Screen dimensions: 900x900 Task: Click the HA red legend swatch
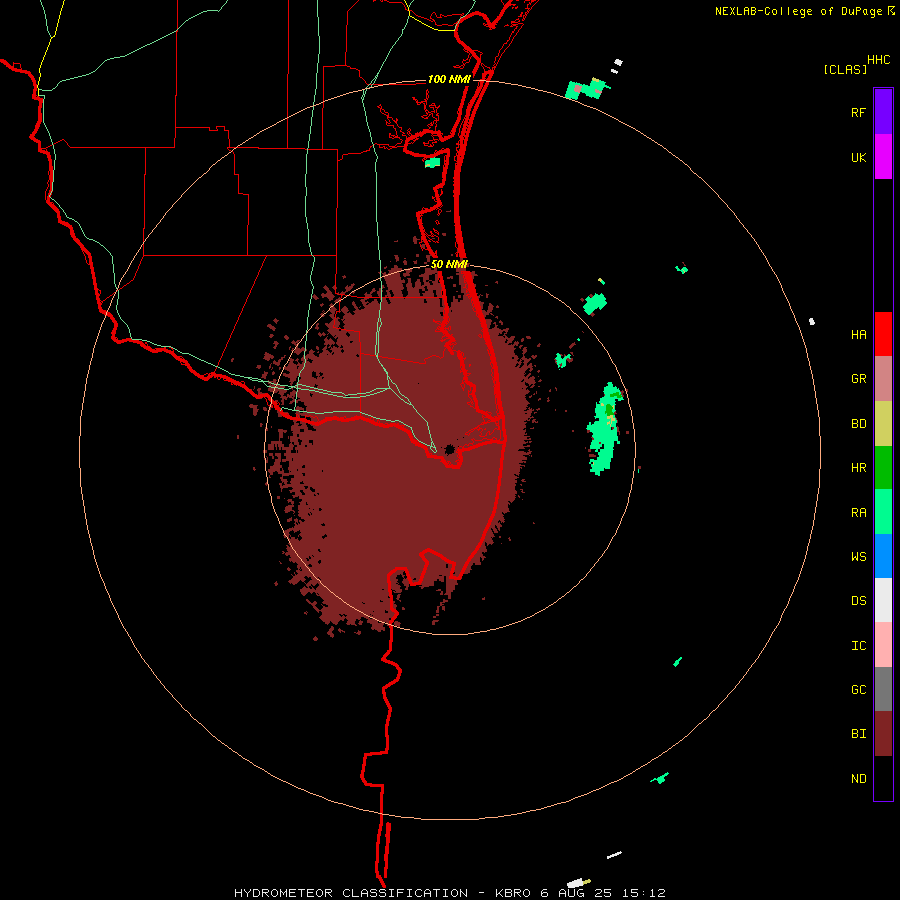(883, 334)
